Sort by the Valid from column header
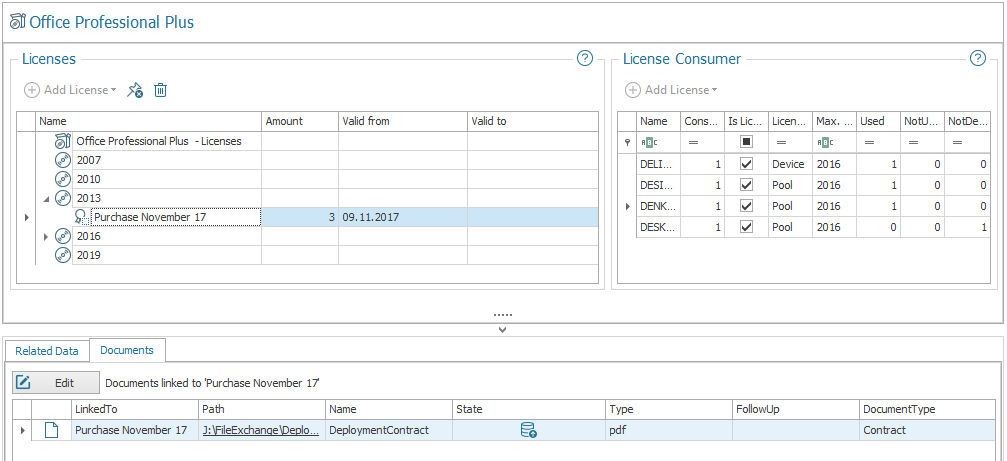This screenshot has width=1007, height=461. click(x=403, y=121)
